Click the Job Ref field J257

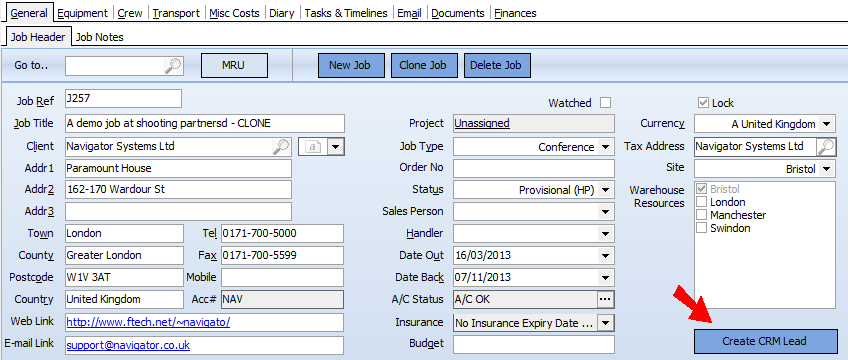[123, 98]
